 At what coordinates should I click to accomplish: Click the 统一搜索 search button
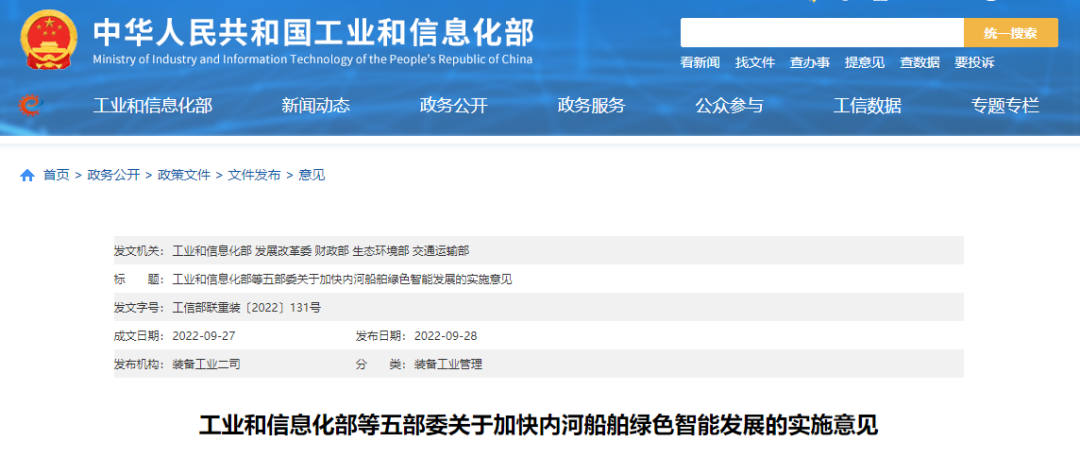coord(1010,33)
